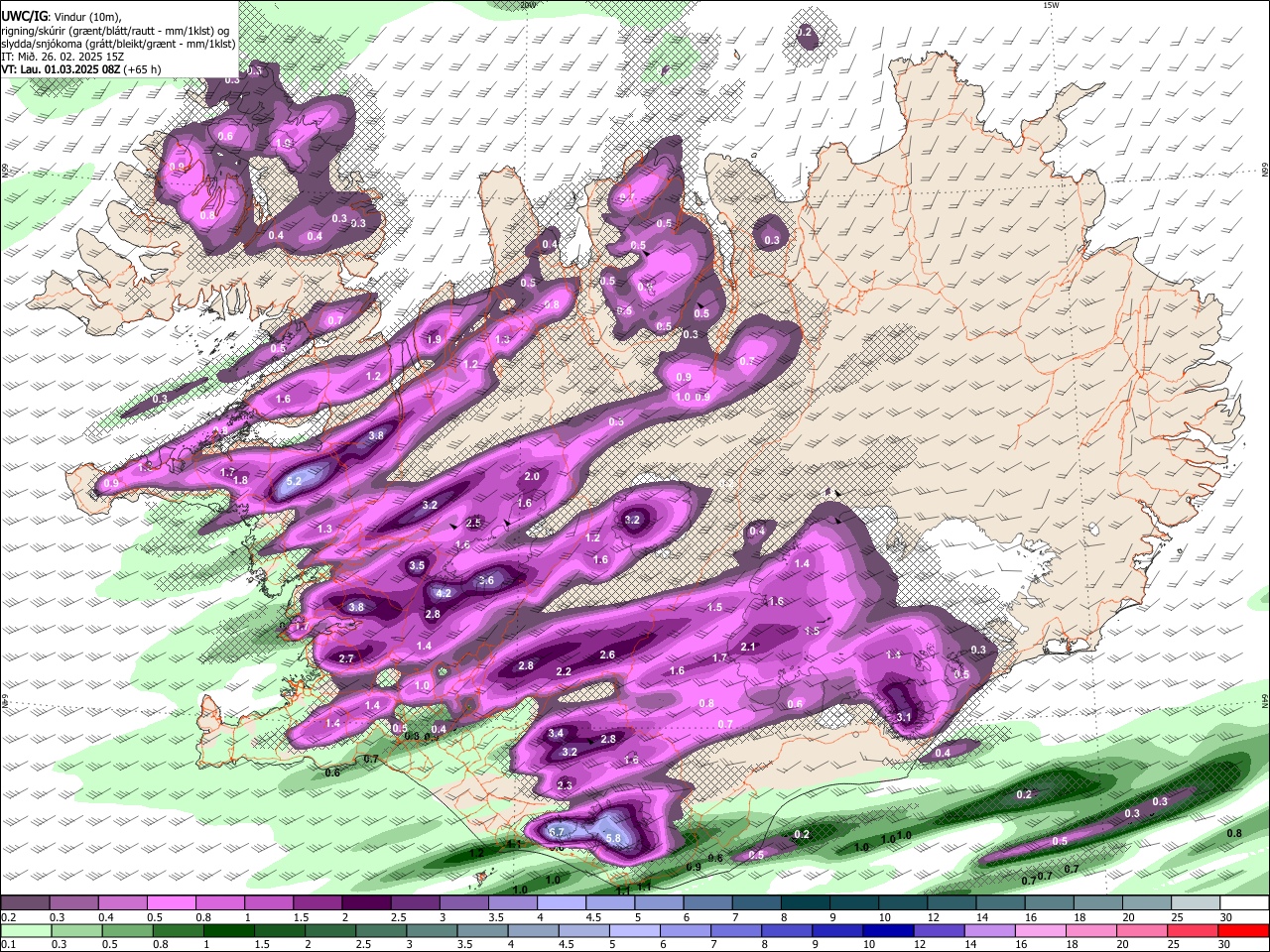Click the '30' label in top legend row
The width and height of the screenshot is (1270, 952).
pos(1226,917)
